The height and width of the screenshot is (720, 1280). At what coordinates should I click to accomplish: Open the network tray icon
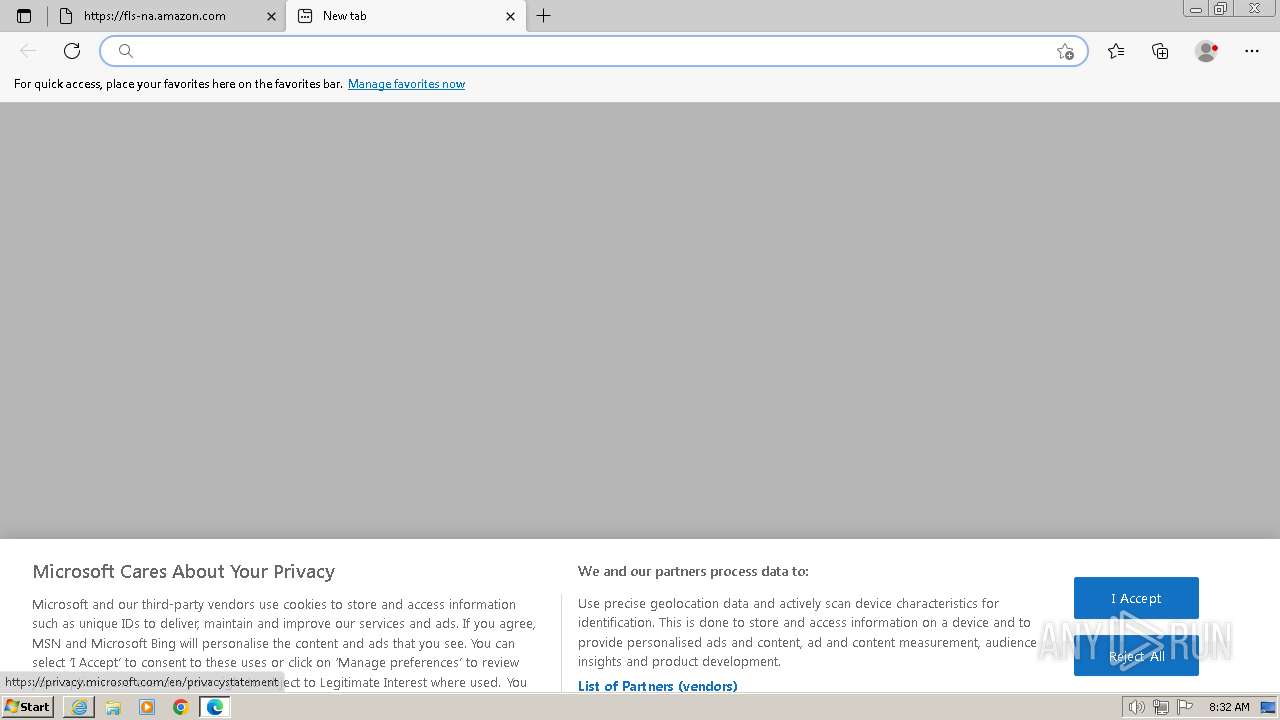pyautogui.click(x=1161, y=707)
